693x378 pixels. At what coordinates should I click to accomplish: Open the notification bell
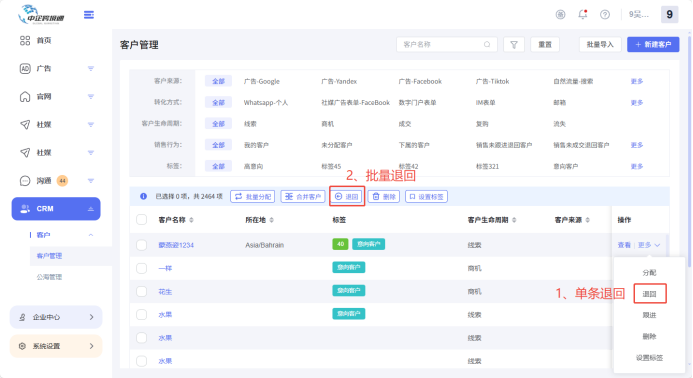coord(583,15)
